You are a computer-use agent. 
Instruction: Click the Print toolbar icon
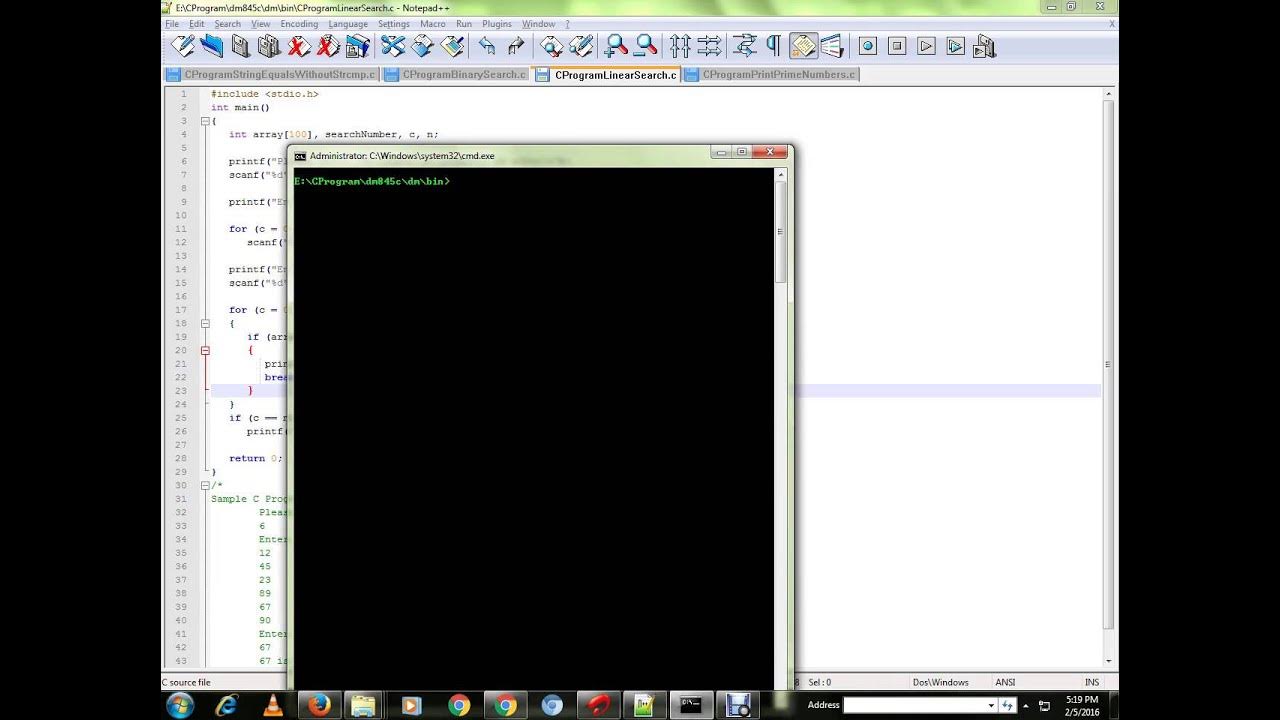coord(357,46)
